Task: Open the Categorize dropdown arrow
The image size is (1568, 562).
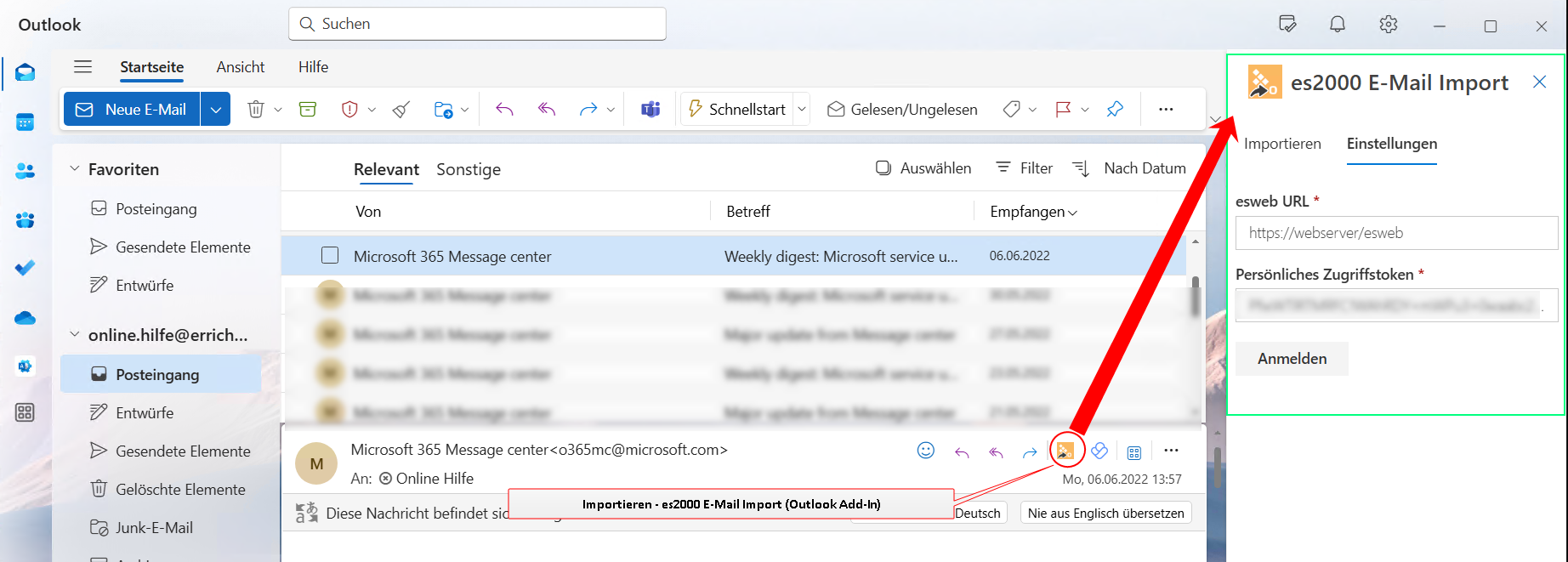Action: pyautogui.click(x=1032, y=110)
